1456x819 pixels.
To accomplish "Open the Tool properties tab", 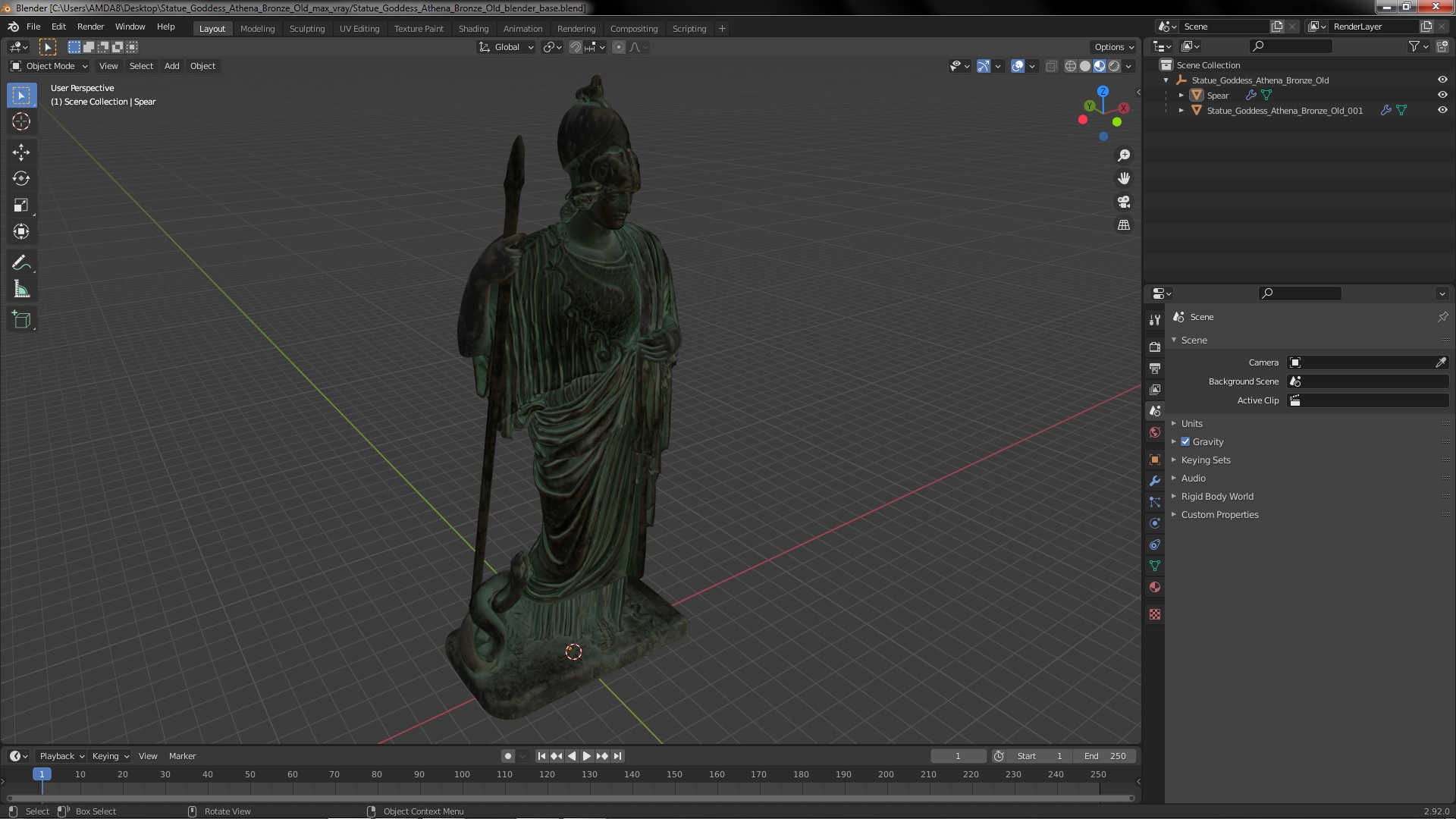I will [x=1155, y=320].
